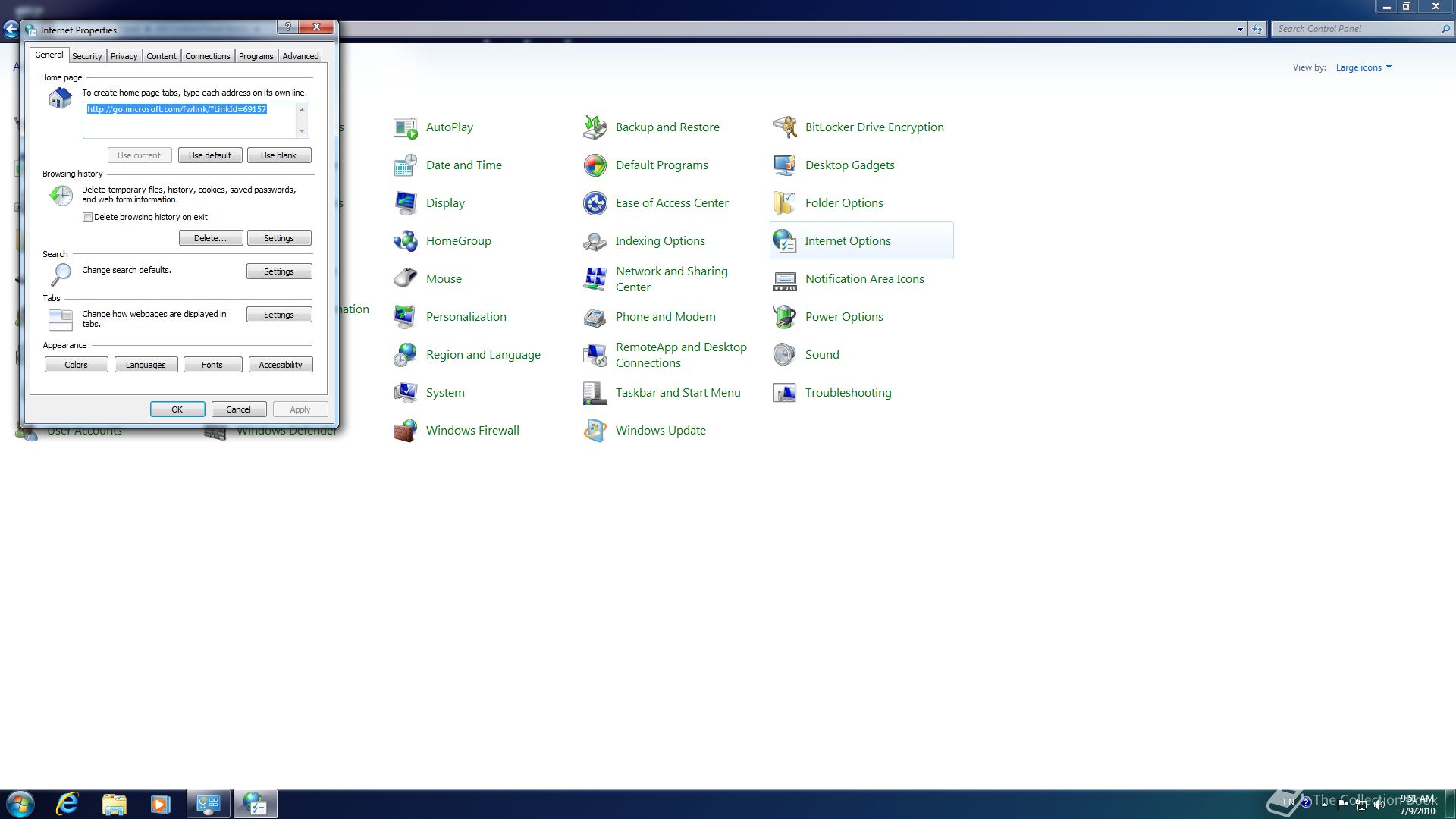Image resolution: width=1456 pixels, height=819 pixels.
Task: Open the Programs tab
Action: click(256, 56)
